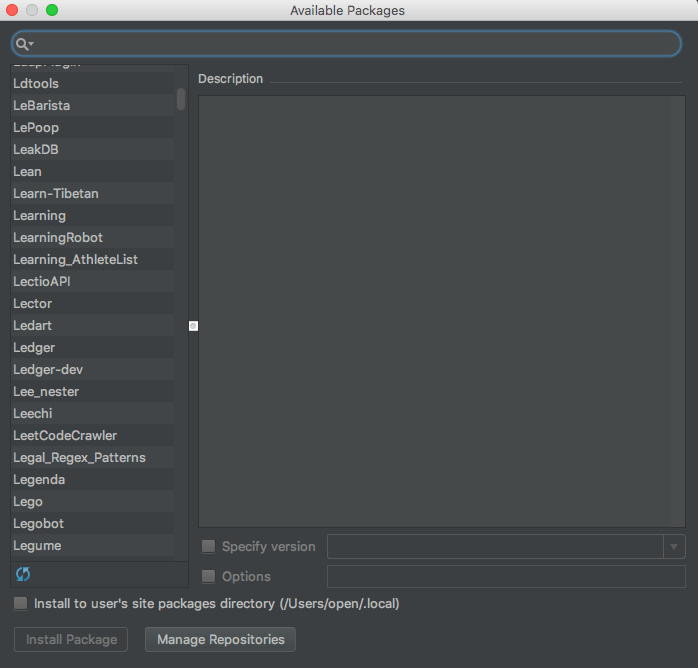Screen dimensions: 698x668
Task: Zoom the window with the green button
Action: pyautogui.click(x=52, y=10)
